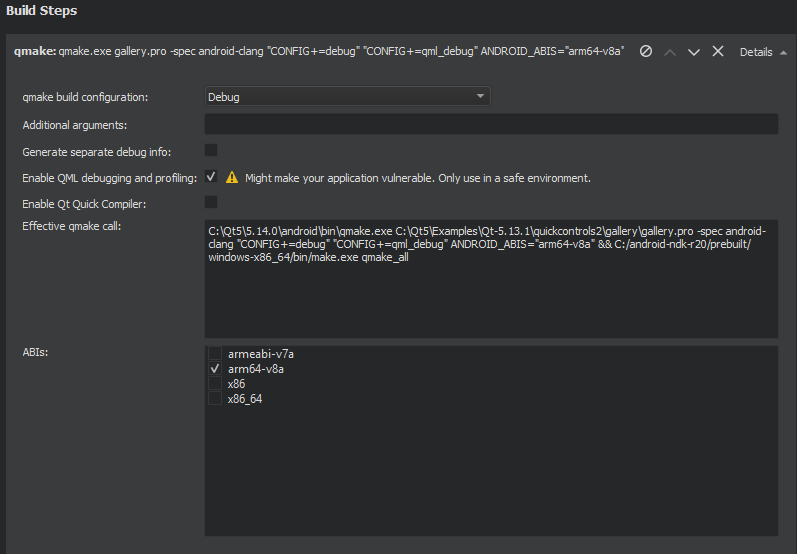Enable Generate separate debug info
The image size is (797, 554).
coord(211,150)
